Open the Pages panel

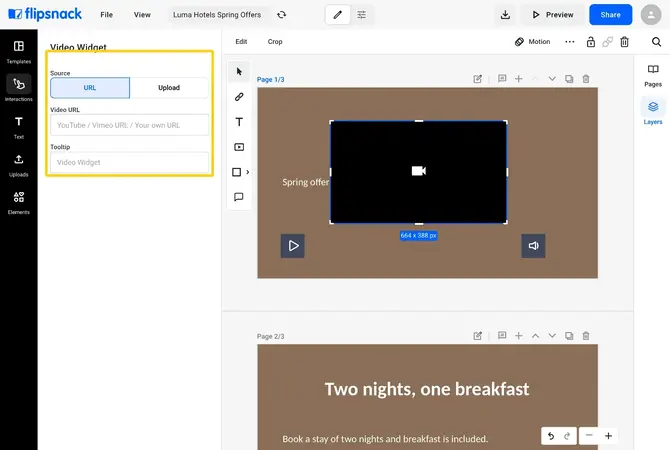(653, 76)
